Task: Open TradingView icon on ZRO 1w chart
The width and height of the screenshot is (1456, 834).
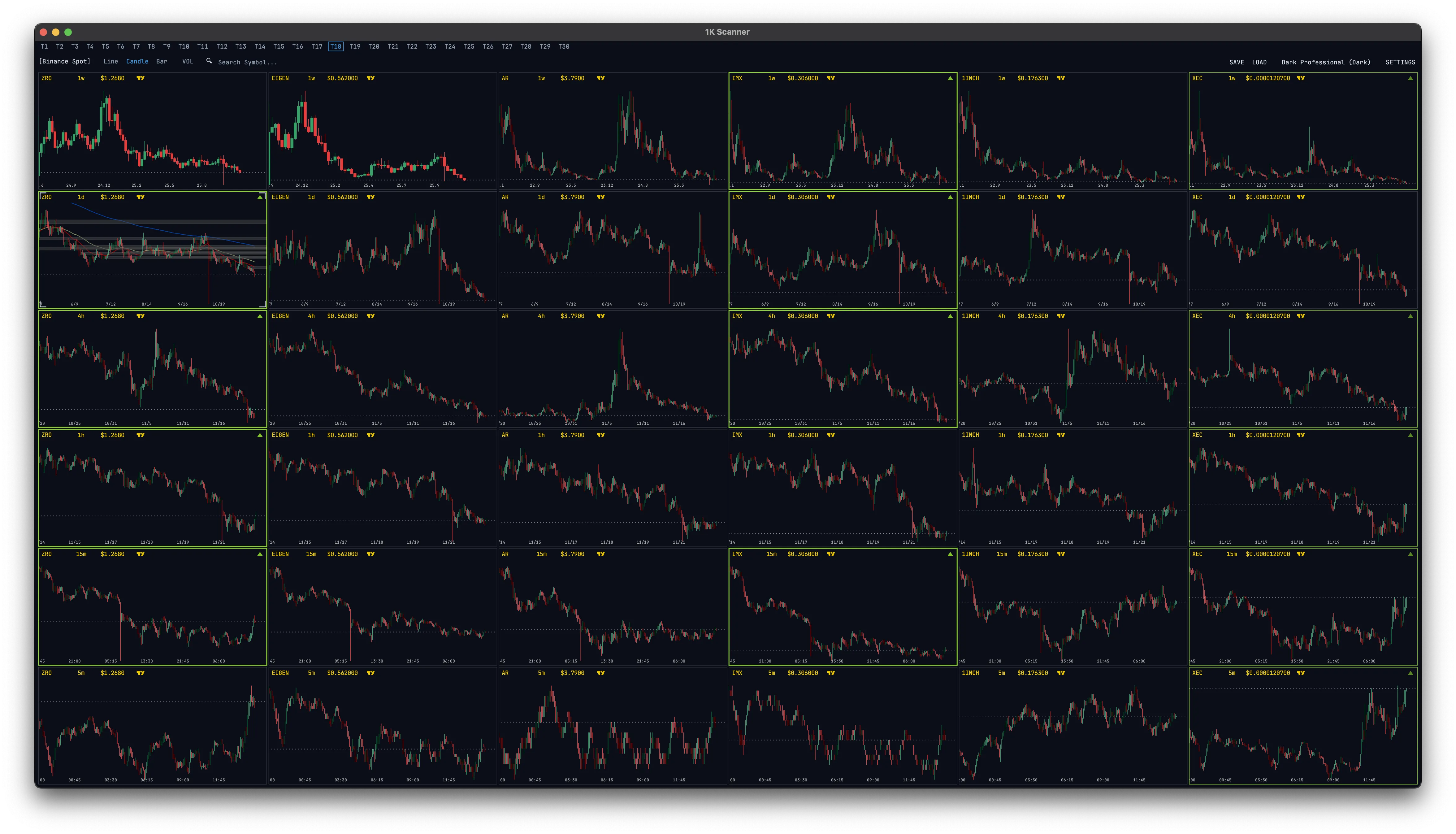Action: pyautogui.click(x=140, y=78)
